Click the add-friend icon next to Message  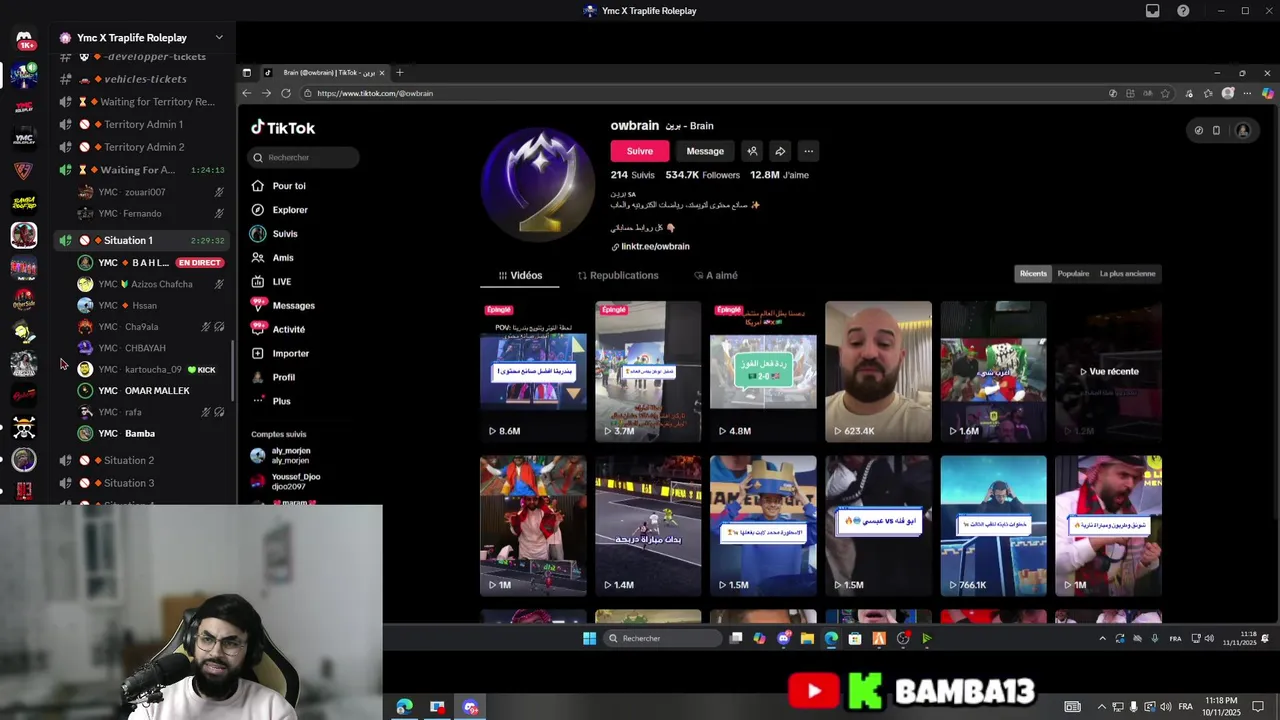click(752, 151)
